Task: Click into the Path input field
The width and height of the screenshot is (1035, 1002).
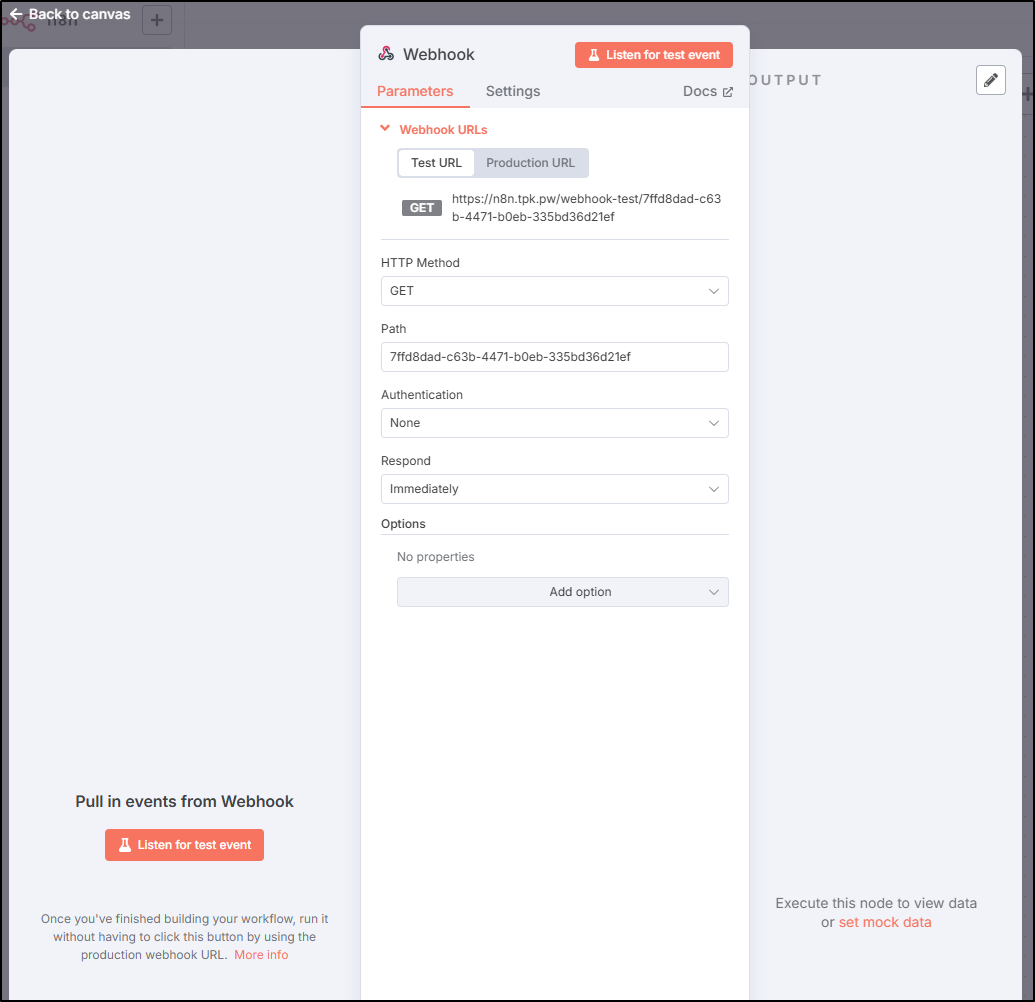Action: (x=554, y=357)
